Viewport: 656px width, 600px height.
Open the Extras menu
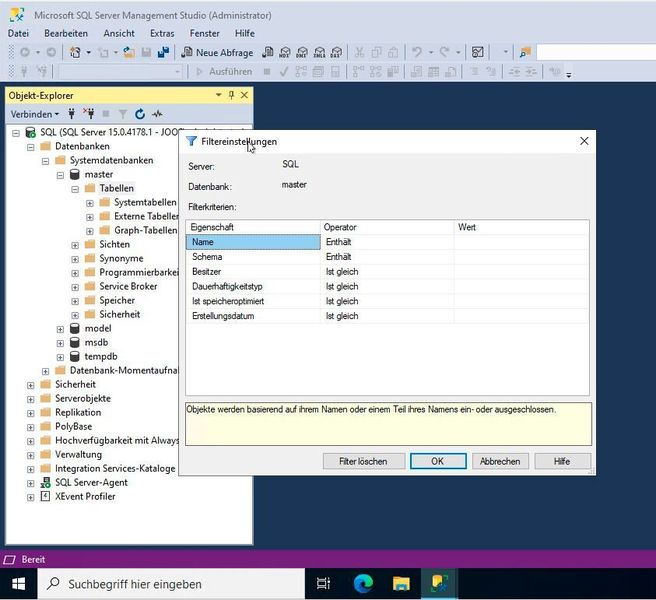pyautogui.click(x=162, y=33)
